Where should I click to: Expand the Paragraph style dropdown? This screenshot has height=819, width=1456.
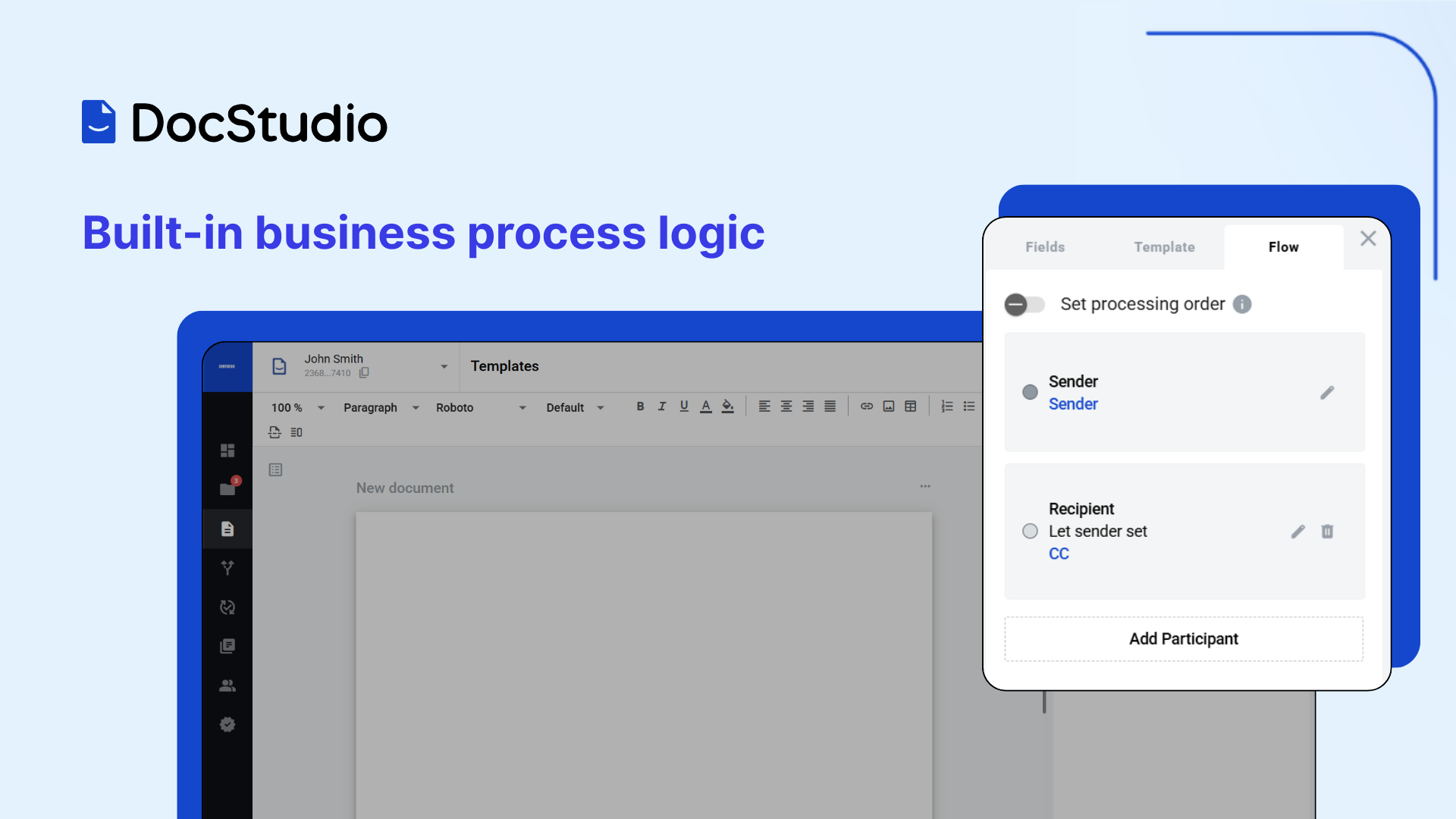click(381, 407)
